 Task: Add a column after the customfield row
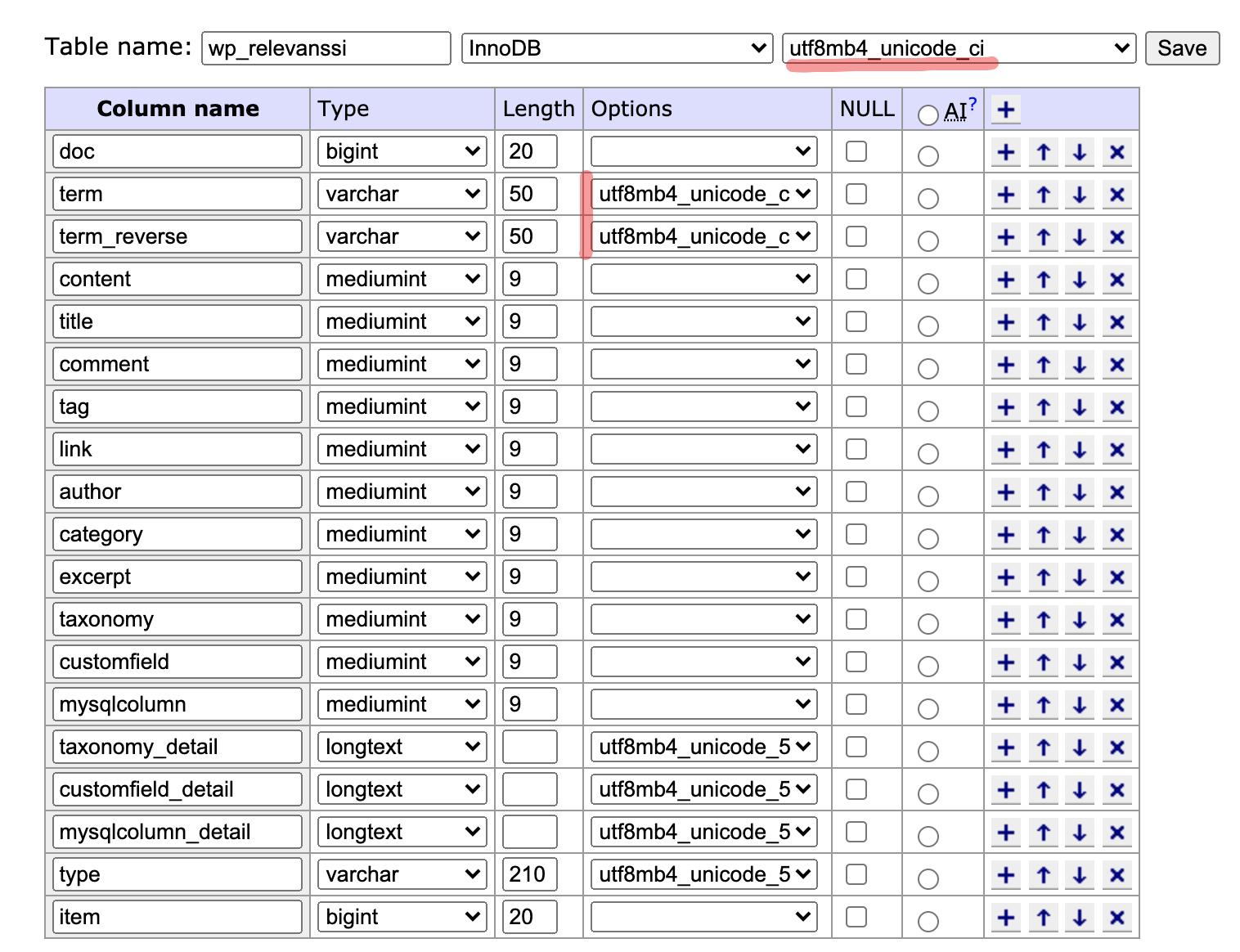(1006, 662)
